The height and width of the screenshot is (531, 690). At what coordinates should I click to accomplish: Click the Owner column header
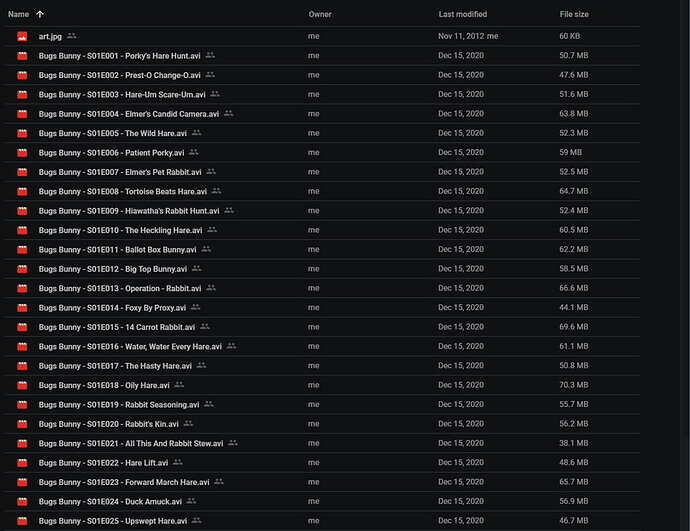coord(320,14)
